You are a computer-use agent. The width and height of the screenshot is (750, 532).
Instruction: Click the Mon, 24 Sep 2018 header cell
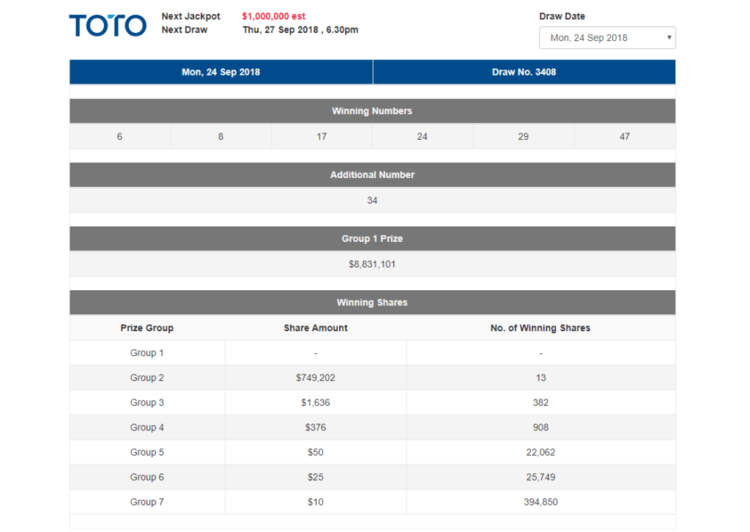pyautogui.click(x=221, y=72)
